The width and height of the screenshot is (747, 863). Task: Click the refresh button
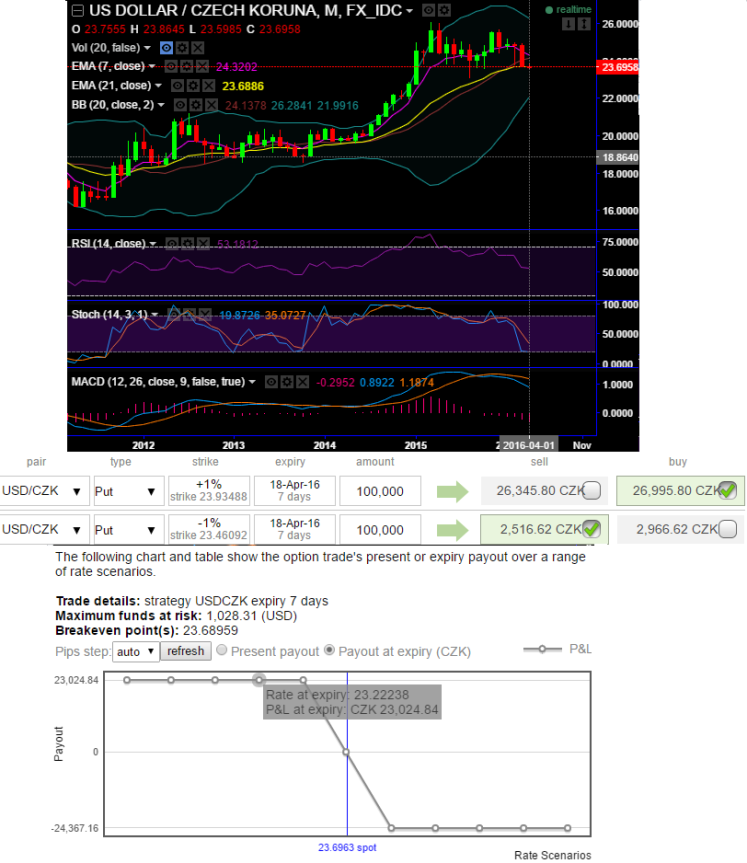(x=186, y=651)
